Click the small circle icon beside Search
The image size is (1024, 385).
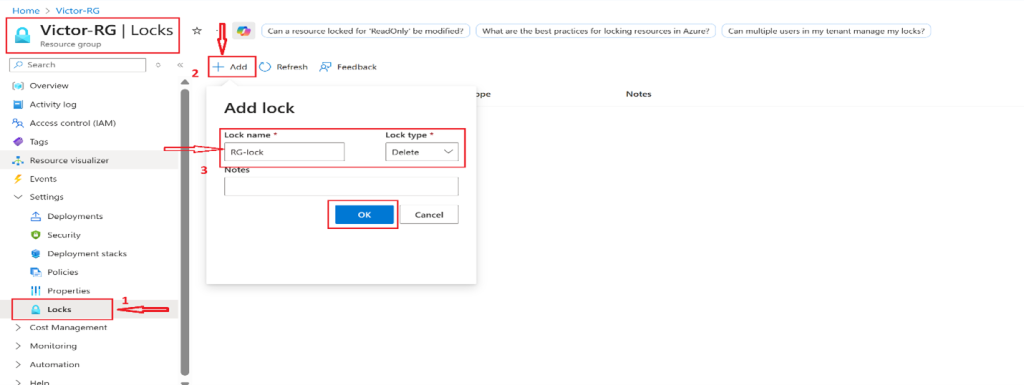[158, 65]
